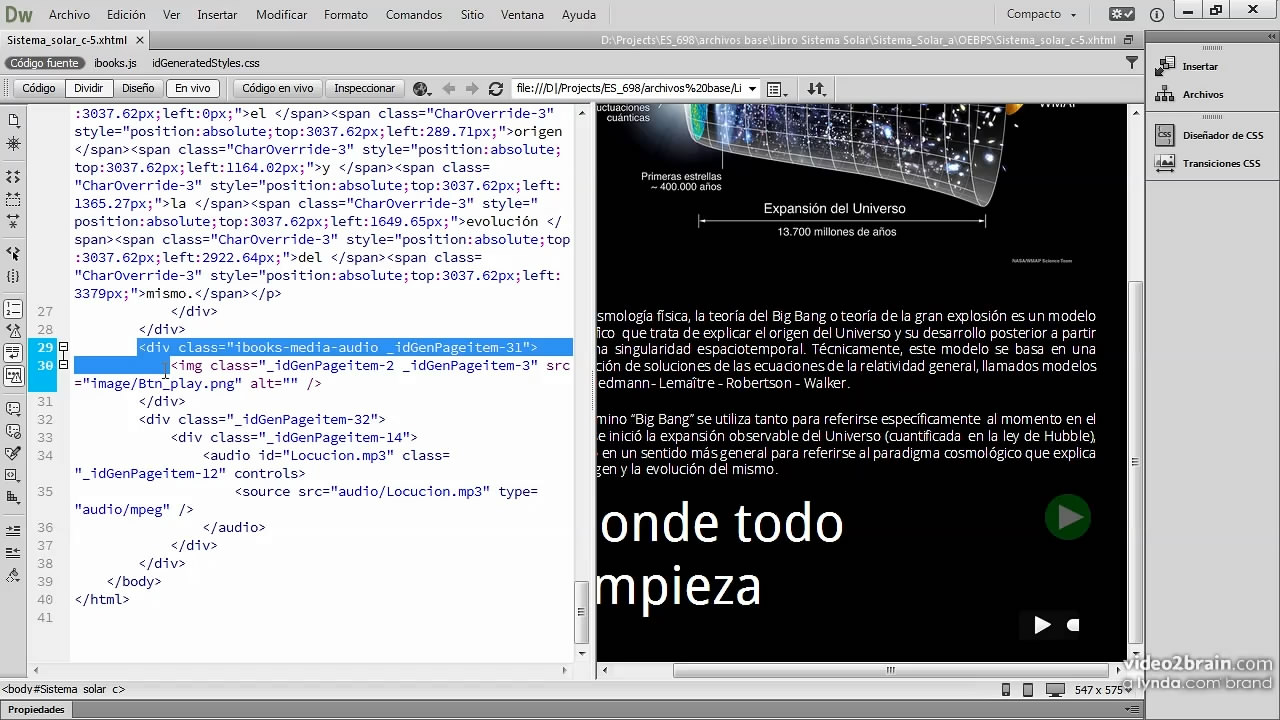The image size is (1280, 720).
Task: Click sync settings gear-check icon
Action: [1123, 14]
